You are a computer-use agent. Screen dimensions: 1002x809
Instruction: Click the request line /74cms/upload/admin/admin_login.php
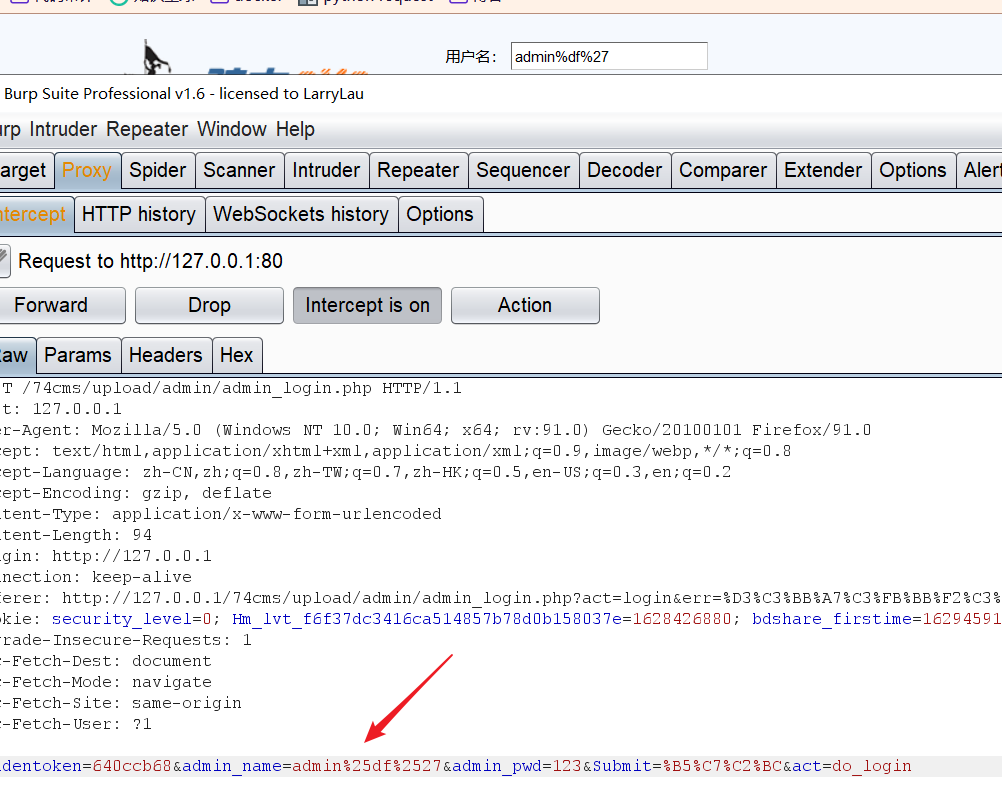(230, 388)
